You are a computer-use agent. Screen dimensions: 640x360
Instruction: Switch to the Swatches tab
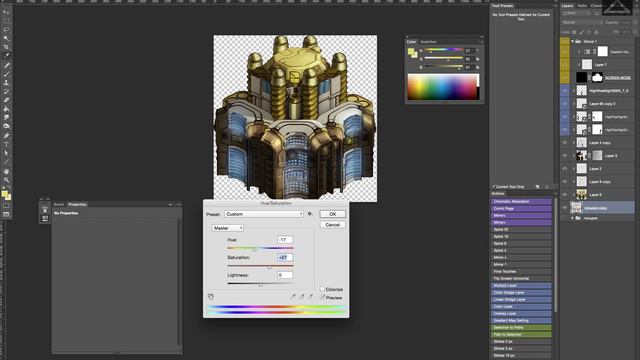tap(428, 42)
